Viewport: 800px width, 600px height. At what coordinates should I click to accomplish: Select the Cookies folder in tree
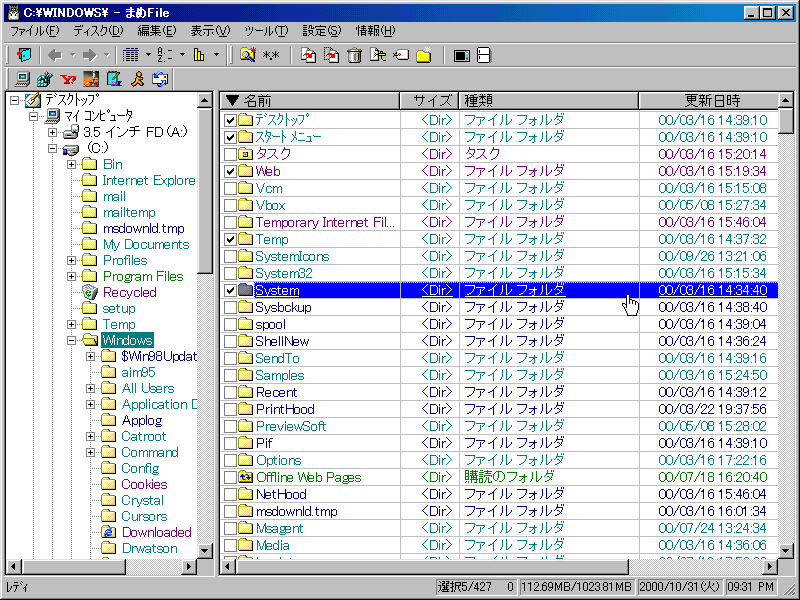[x=144, y=484]
